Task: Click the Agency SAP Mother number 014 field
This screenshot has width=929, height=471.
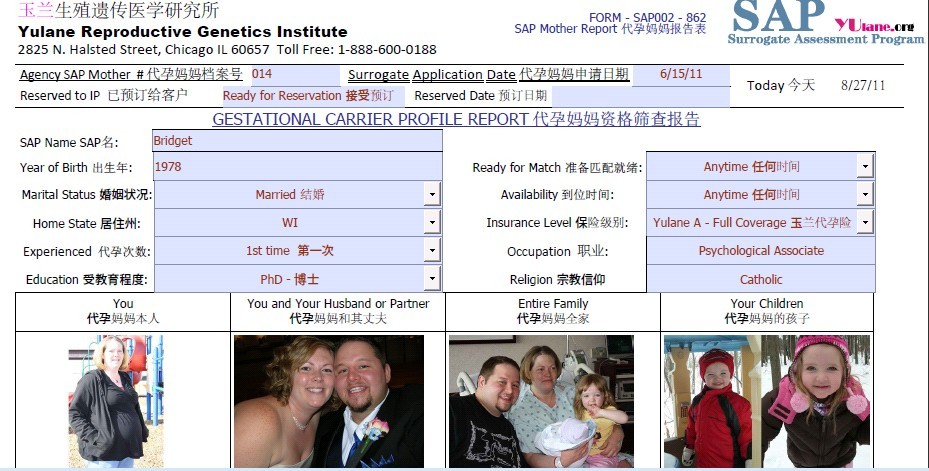Action: [295, 75]
